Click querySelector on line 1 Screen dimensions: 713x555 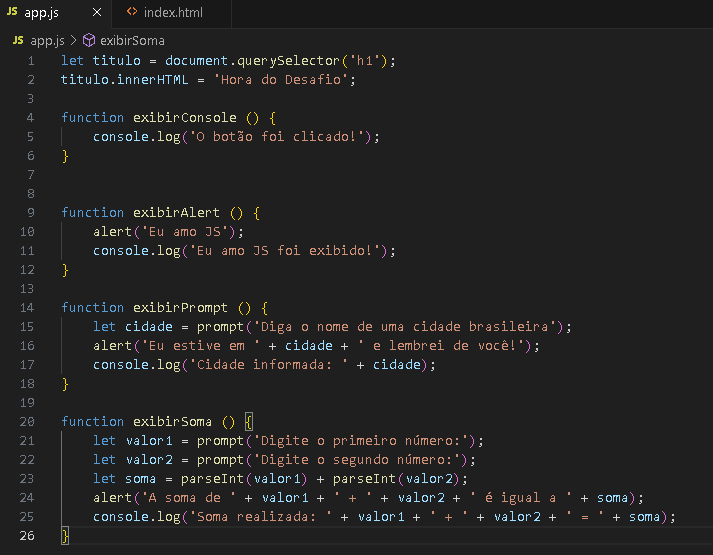(288, 61)
